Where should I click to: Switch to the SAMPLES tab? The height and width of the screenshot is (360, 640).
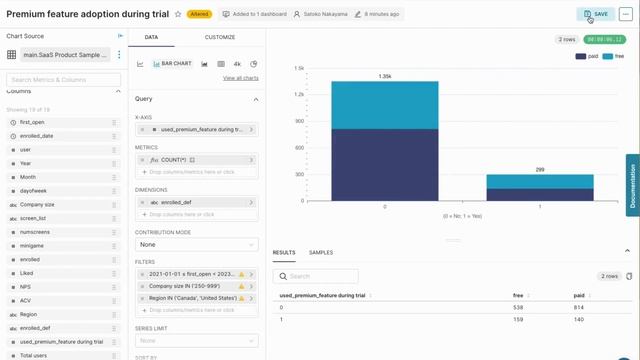(321, 253)
